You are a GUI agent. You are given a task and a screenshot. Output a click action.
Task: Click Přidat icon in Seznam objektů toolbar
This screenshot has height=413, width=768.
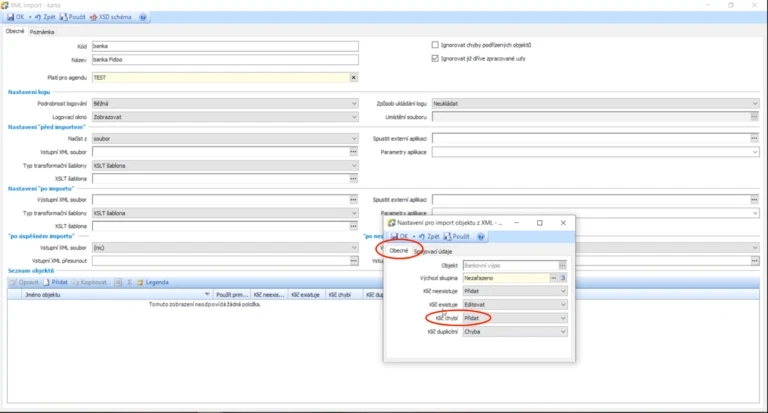pyautogui.click(x=47, y=282)
